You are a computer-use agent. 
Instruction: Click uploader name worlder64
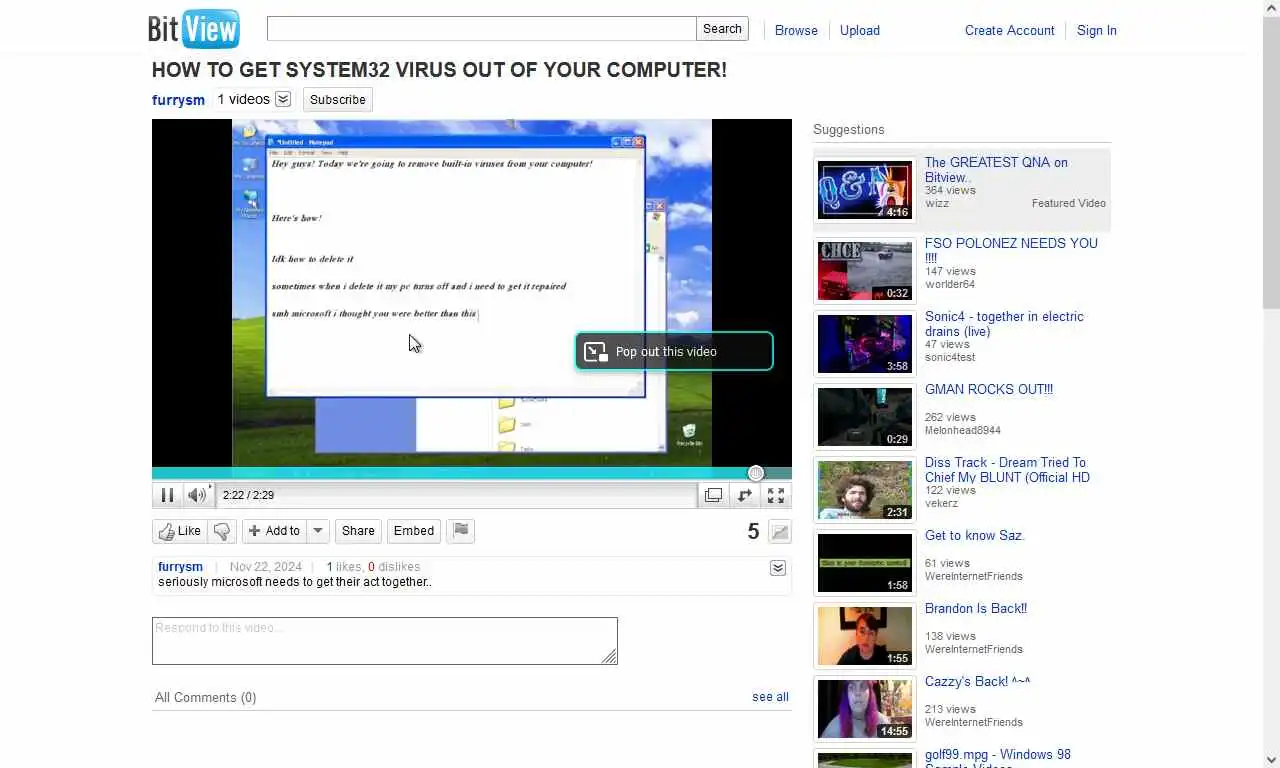(x=950, y=284)
